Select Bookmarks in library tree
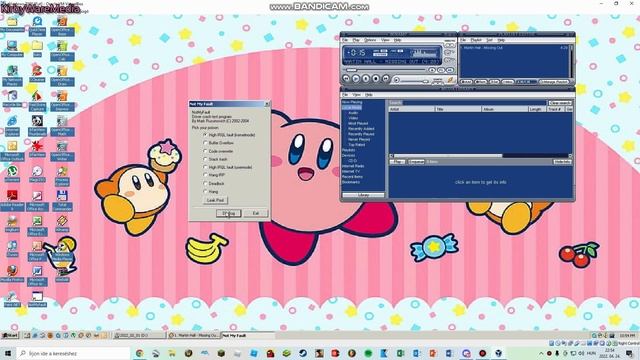Viewport: 640px width, 360px height. click(351, 182)
